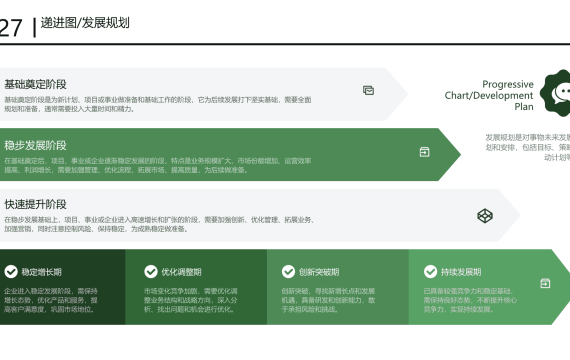Click the description text under 优化调整期
This screenshot has width=570, height=360.
191,300
